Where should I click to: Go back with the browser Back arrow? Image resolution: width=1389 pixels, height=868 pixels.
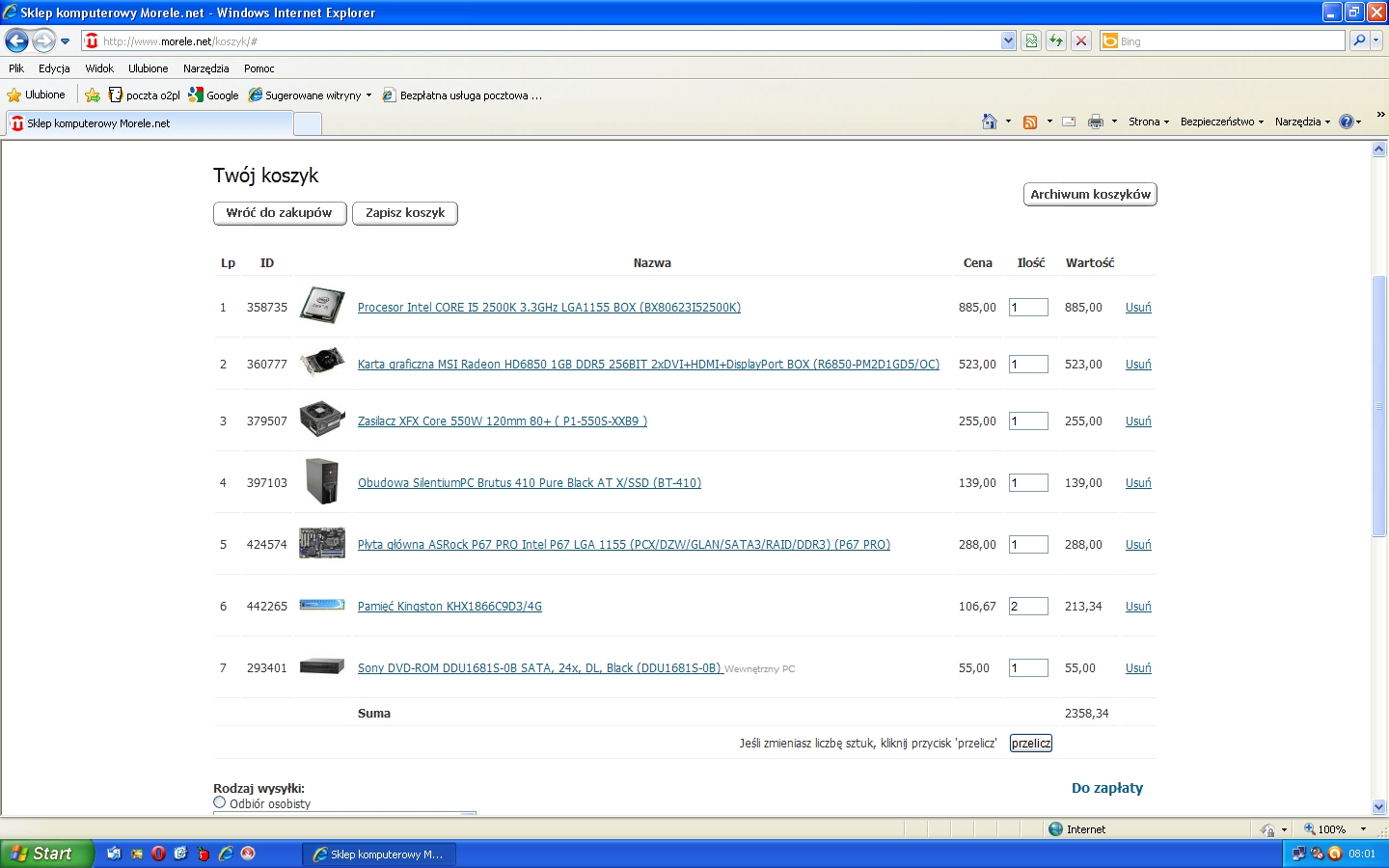pos(16,41)
